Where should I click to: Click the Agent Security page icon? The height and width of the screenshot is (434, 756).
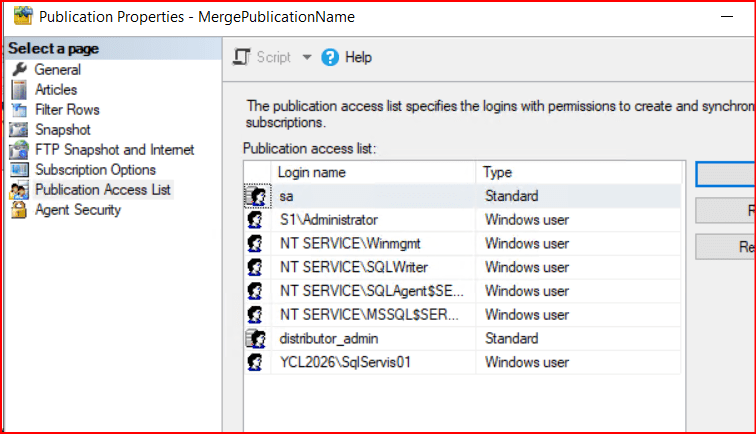click(x=18, y=210)
